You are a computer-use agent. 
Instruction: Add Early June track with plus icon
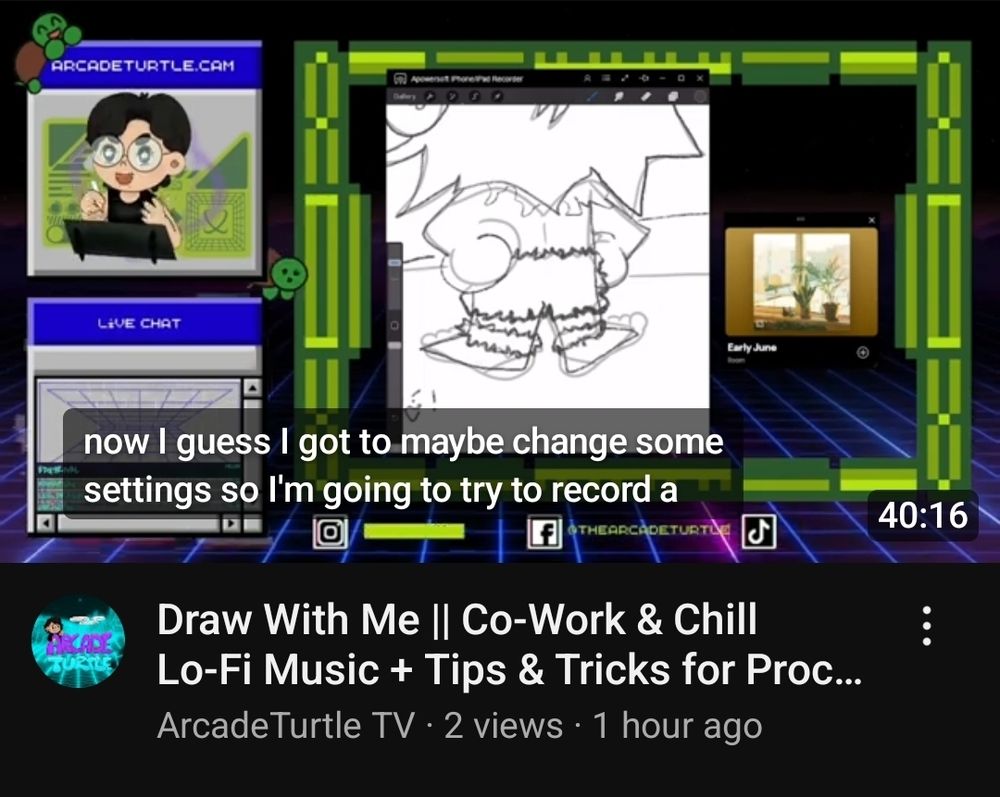click(x=863, y=353)
